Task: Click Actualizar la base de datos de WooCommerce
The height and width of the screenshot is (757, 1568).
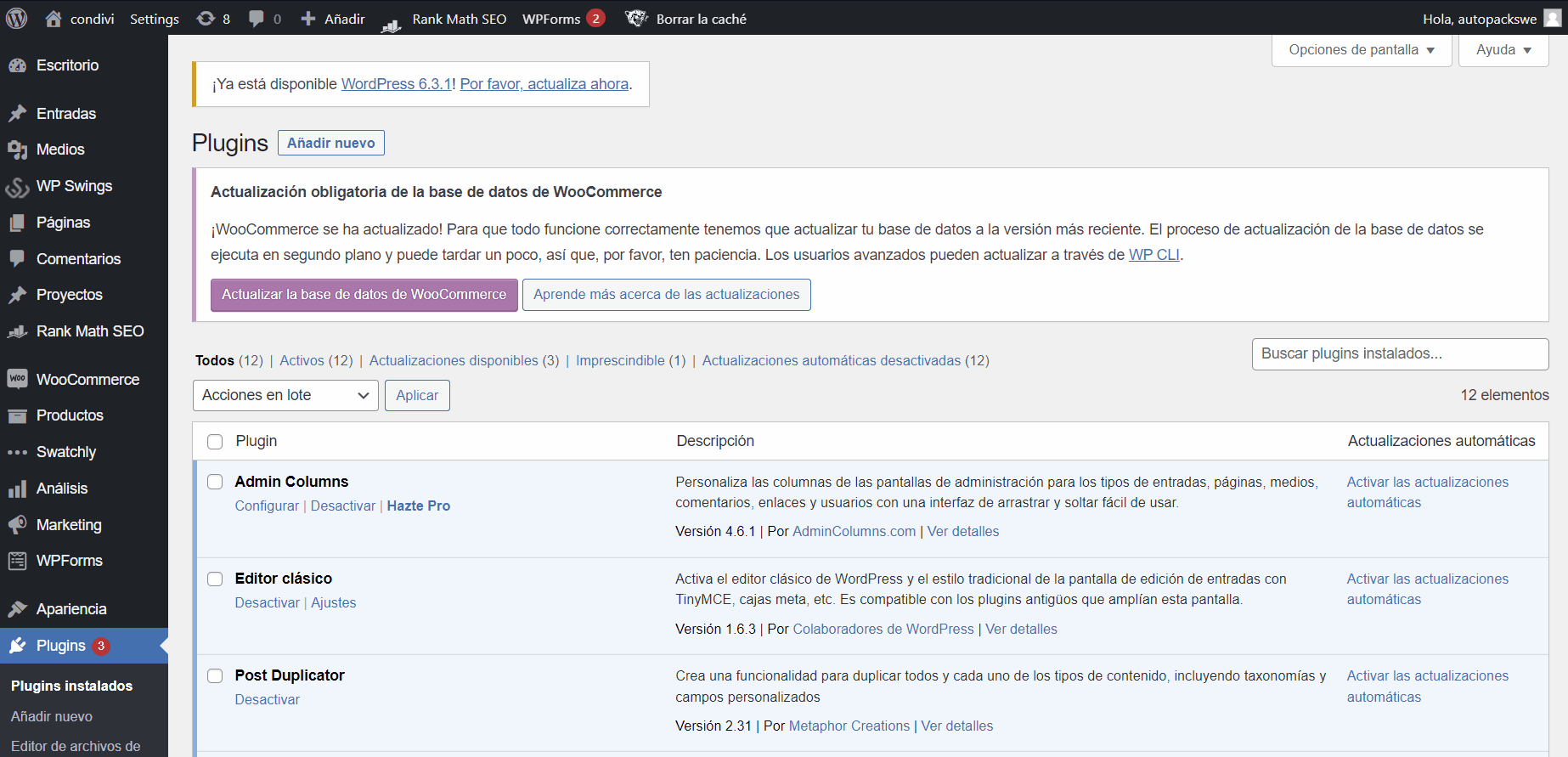Action: point(364,295)
